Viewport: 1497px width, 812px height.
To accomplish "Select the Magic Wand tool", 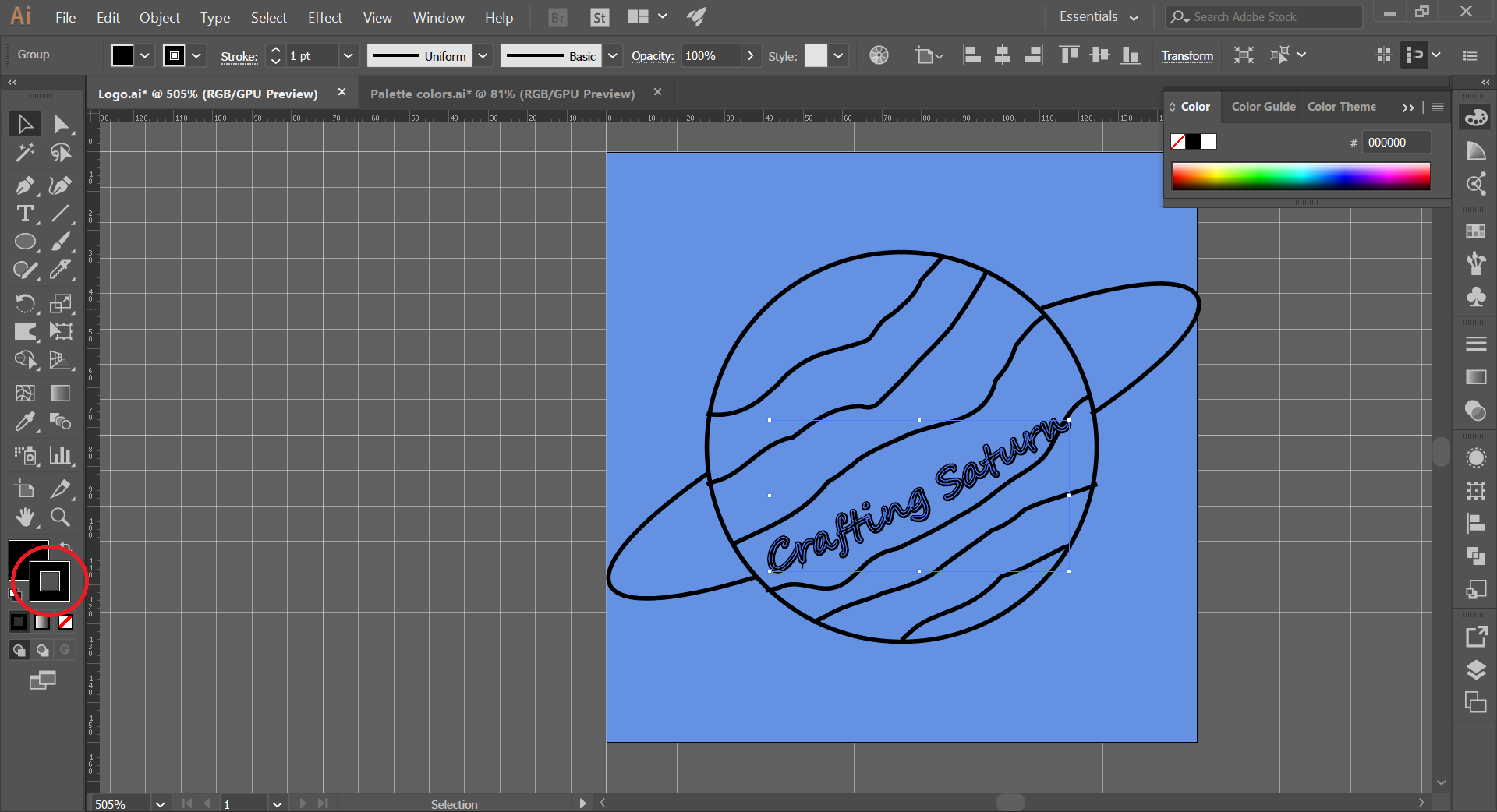I will click(25, 153).
